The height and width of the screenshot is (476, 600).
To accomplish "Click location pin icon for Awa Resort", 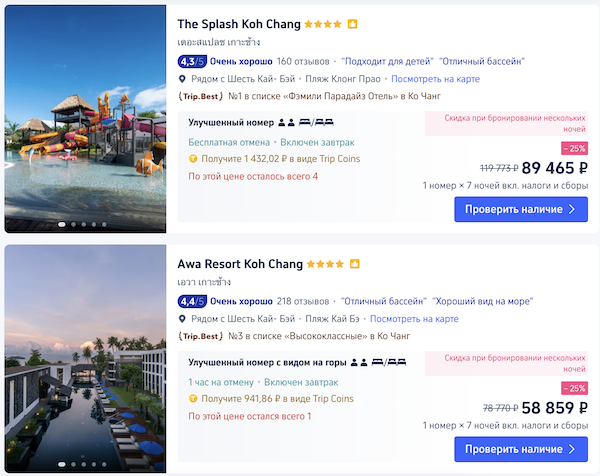I will [x=182, y=319].
